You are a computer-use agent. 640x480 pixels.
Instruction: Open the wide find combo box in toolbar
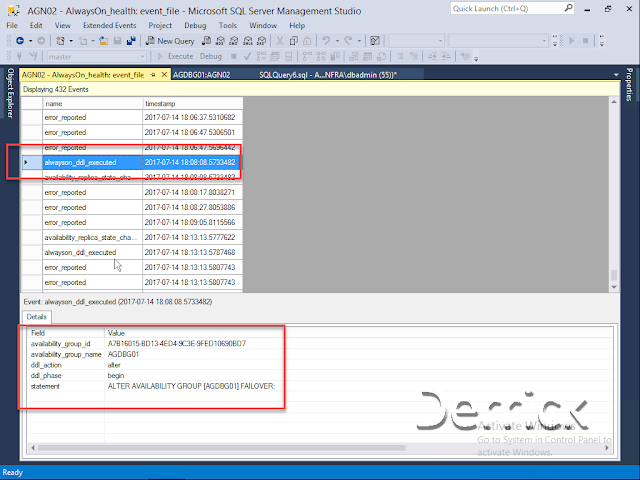[498, 40]
